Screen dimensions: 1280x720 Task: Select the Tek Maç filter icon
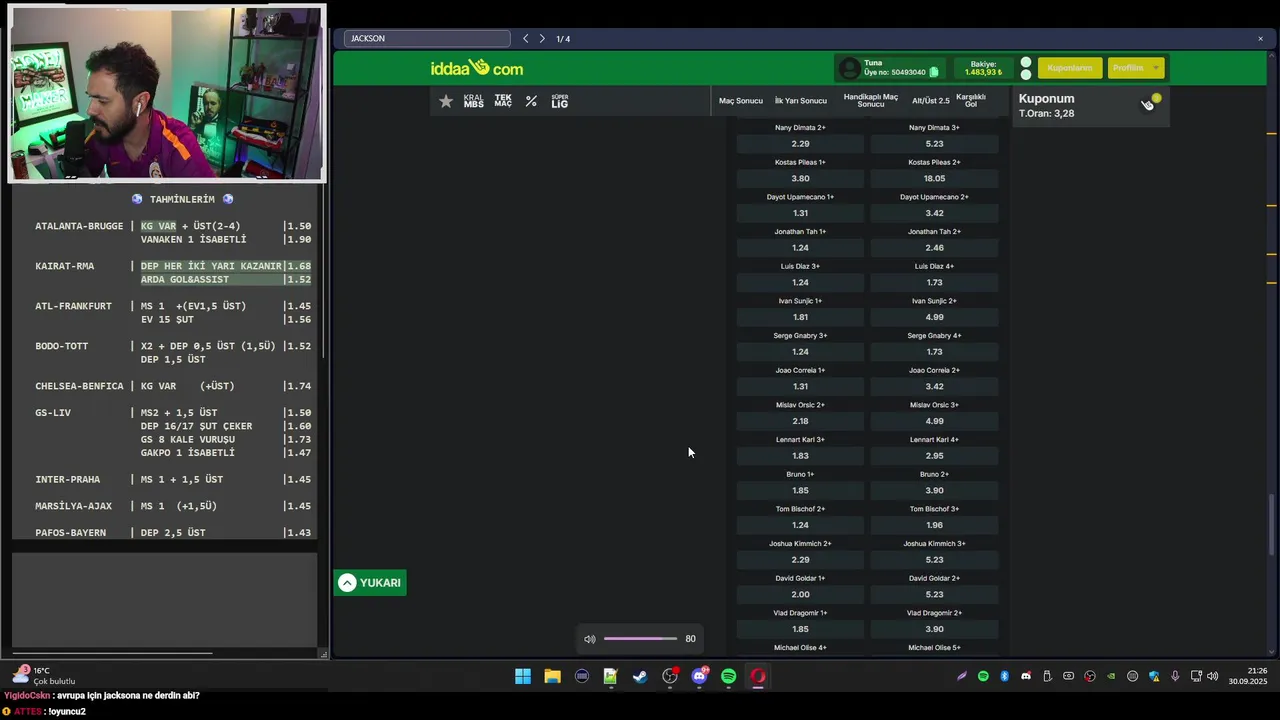point(503,101)
